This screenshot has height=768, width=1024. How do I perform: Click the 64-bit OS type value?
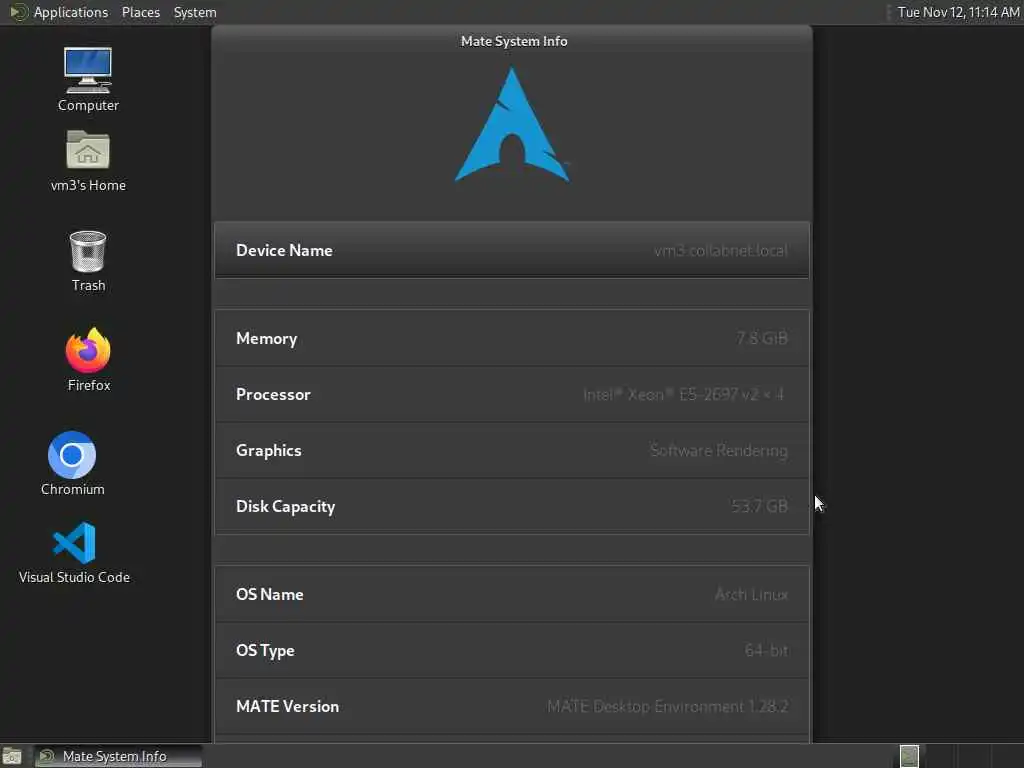767,650
